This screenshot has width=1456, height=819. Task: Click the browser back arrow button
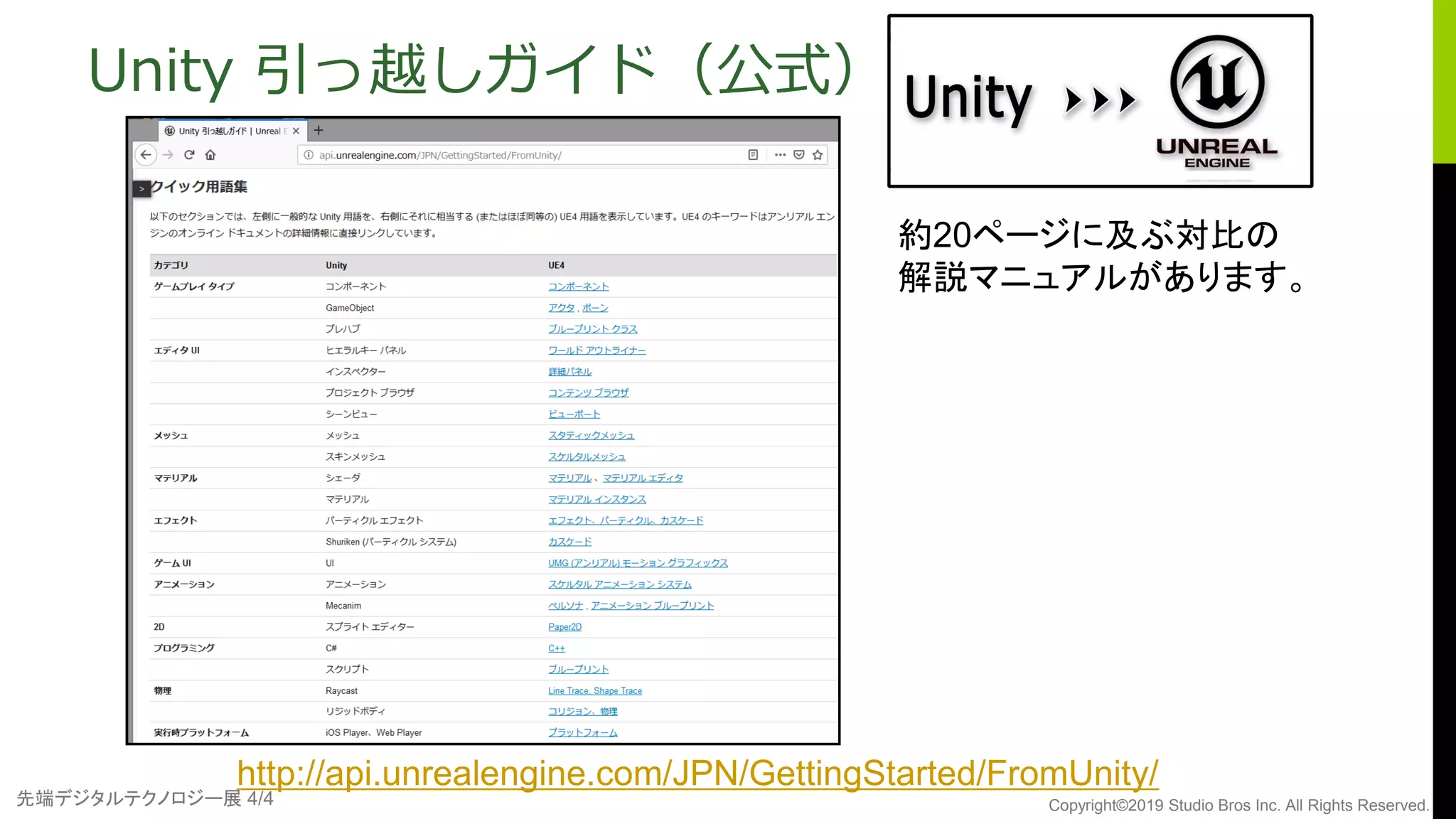(146, 155)
